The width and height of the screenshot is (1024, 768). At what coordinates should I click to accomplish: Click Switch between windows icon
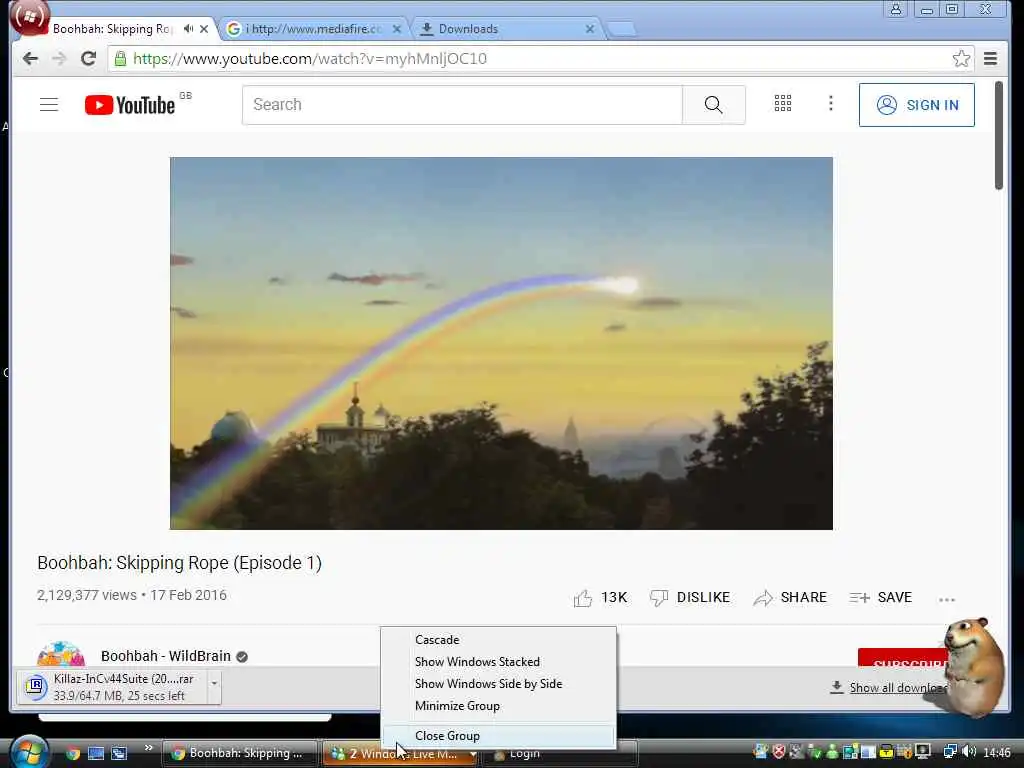pyautogui.click(x=118, y=754)
